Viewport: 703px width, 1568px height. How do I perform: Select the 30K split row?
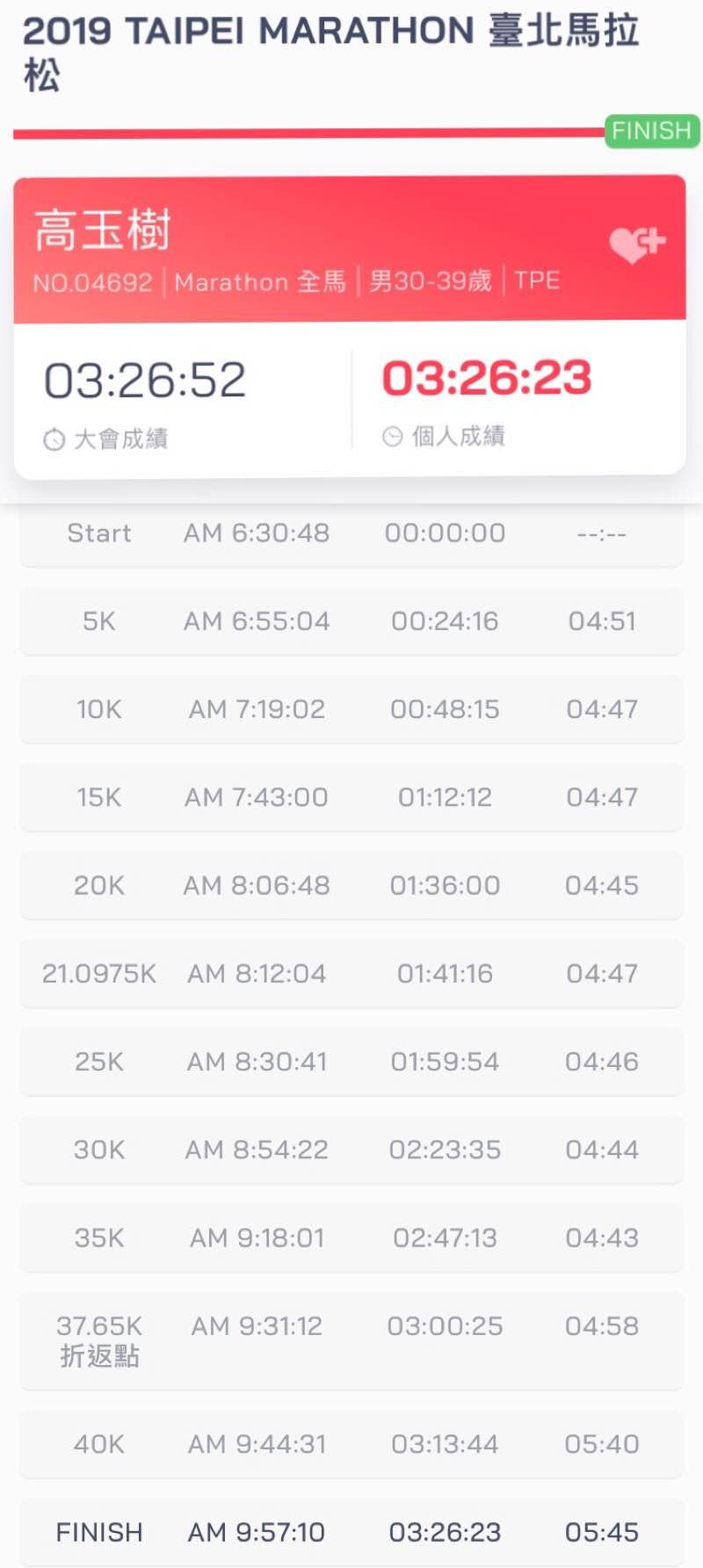pos(351,1150)
